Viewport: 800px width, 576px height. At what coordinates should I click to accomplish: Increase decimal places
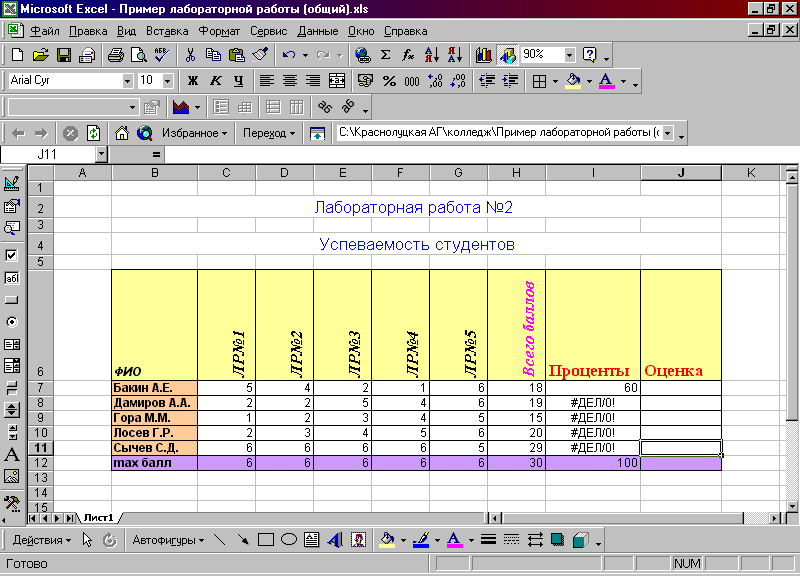point(435,81)
